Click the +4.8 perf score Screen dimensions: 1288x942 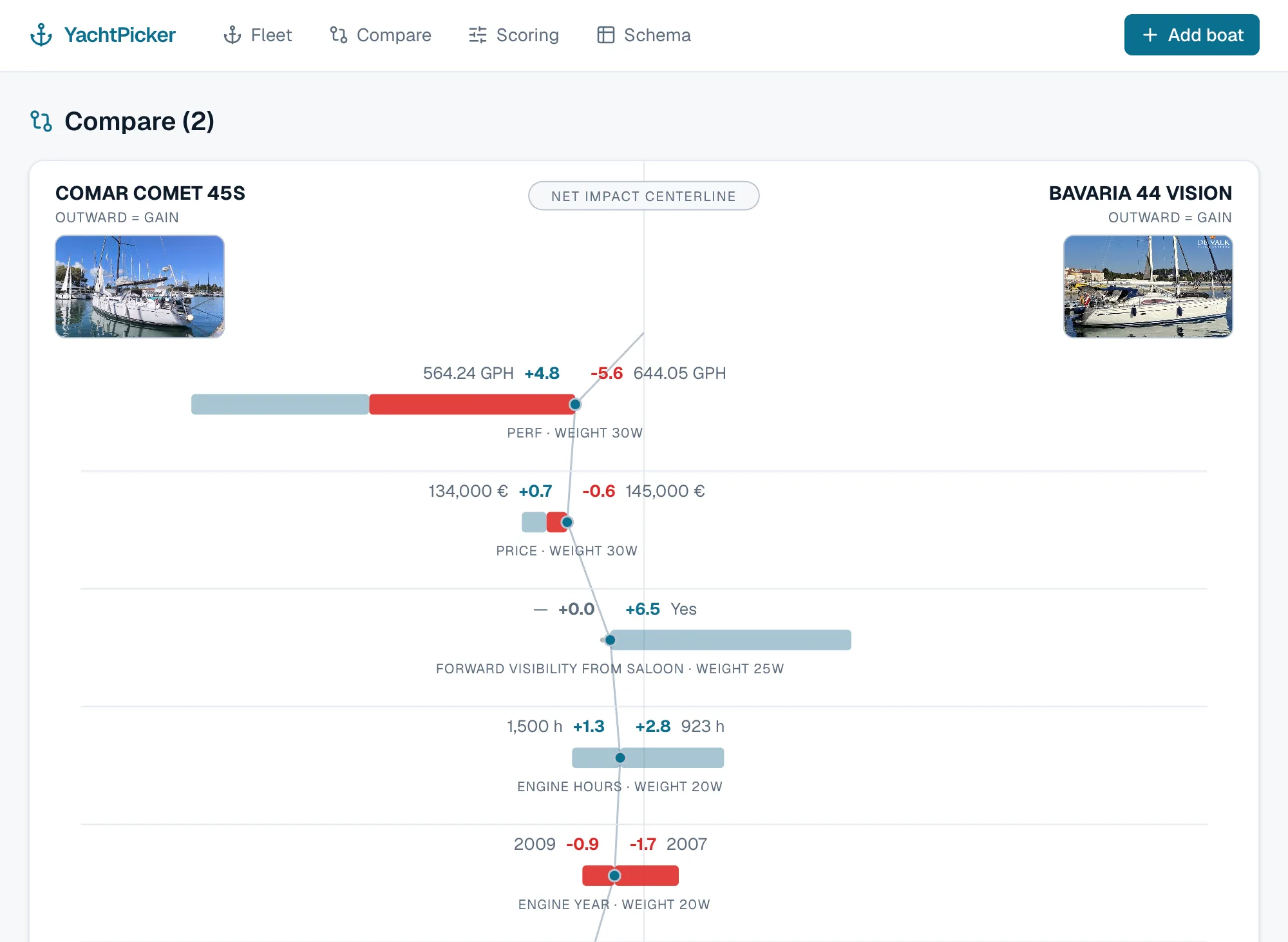[542, 373]
